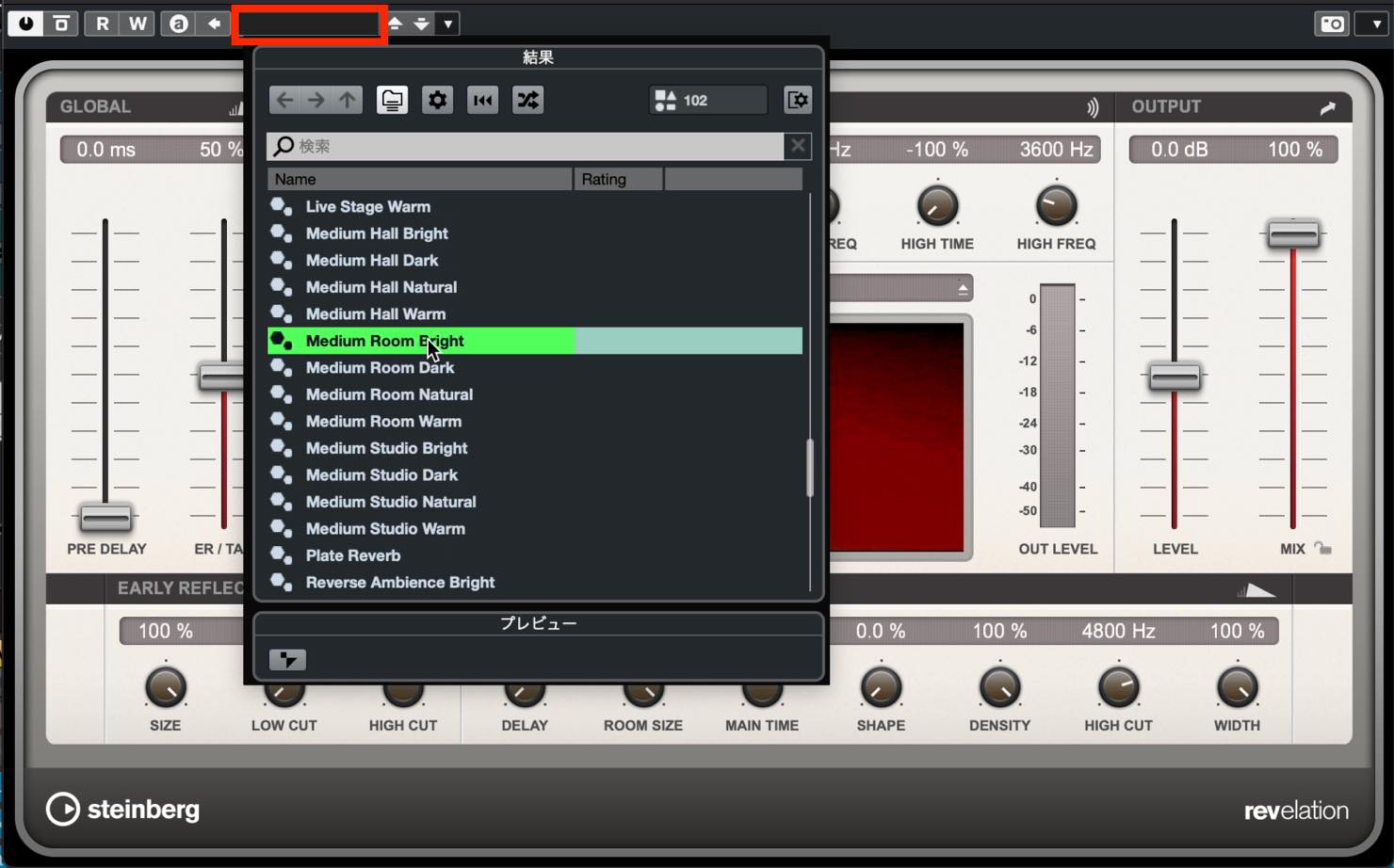The image size is (1394, 868).
Task: Shuffle the results list
Action: pos(527,100)
